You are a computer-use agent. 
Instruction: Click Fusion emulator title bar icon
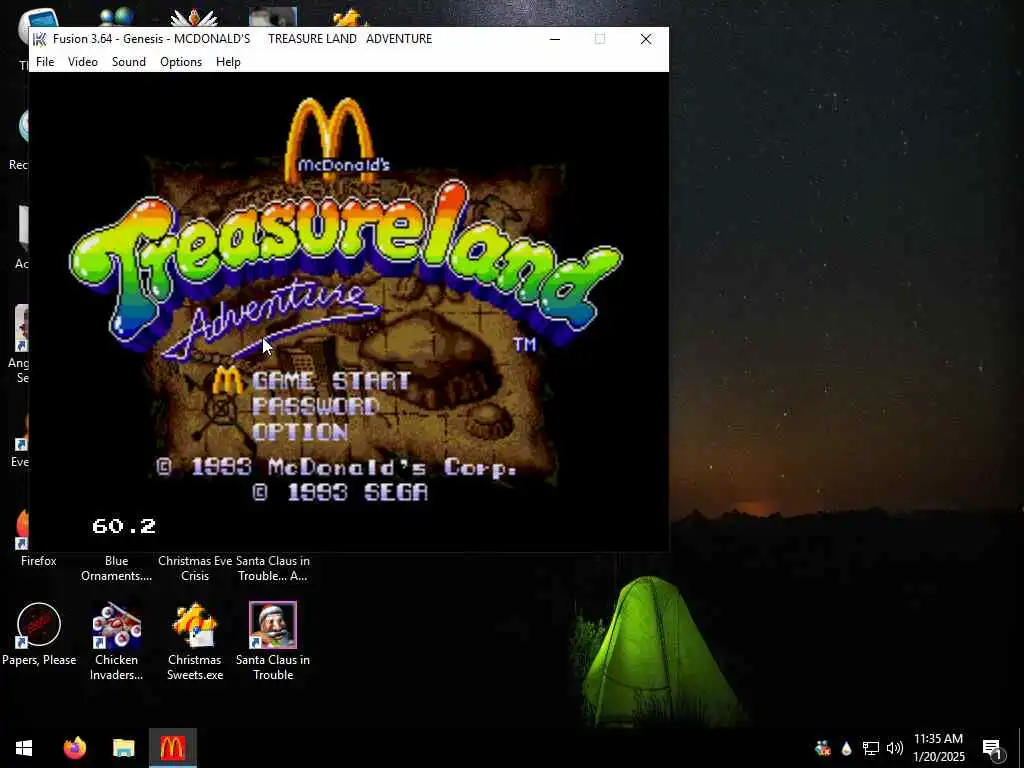40,39
